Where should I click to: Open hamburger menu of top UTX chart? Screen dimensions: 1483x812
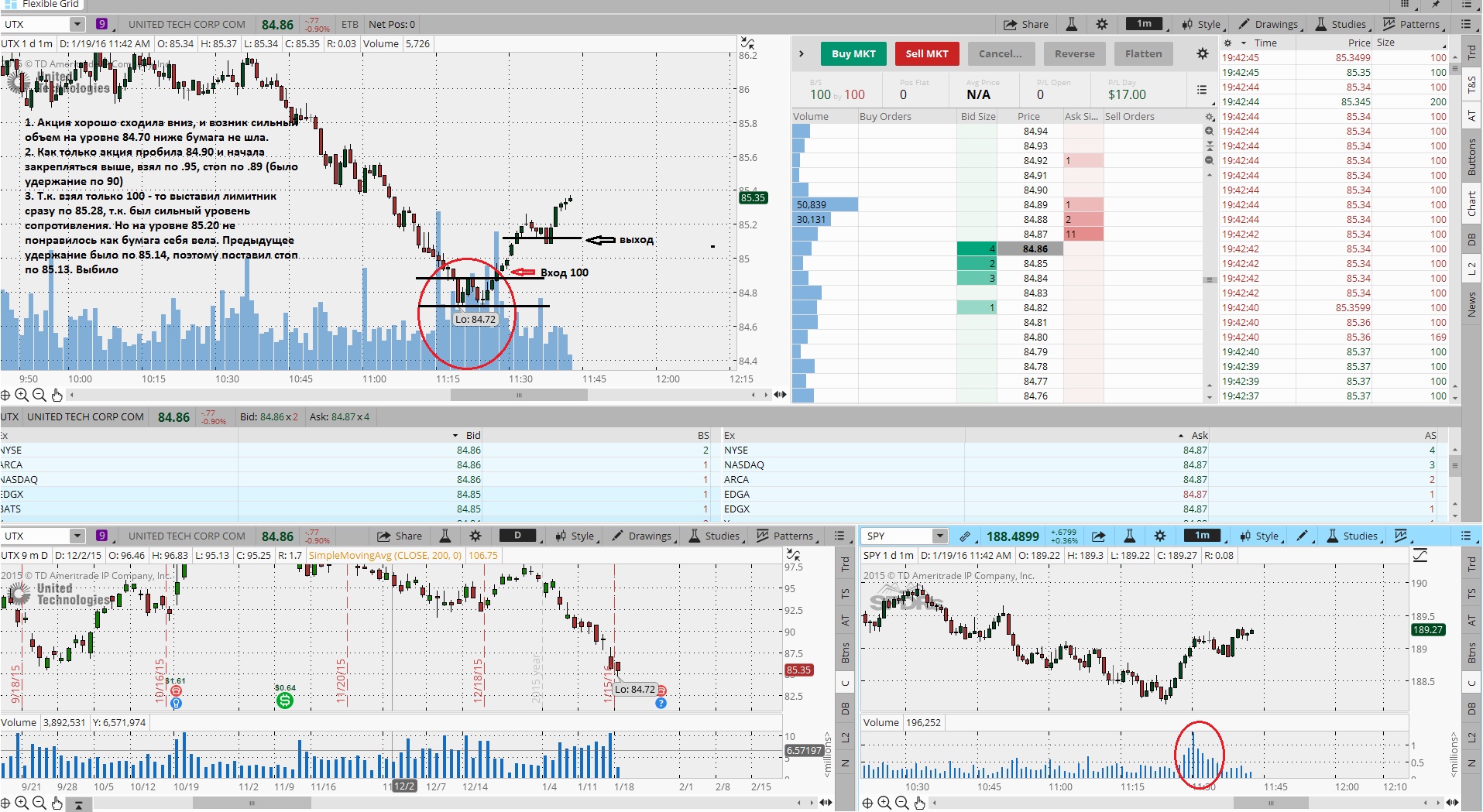pyautogui.click(x=1466, y=25)
